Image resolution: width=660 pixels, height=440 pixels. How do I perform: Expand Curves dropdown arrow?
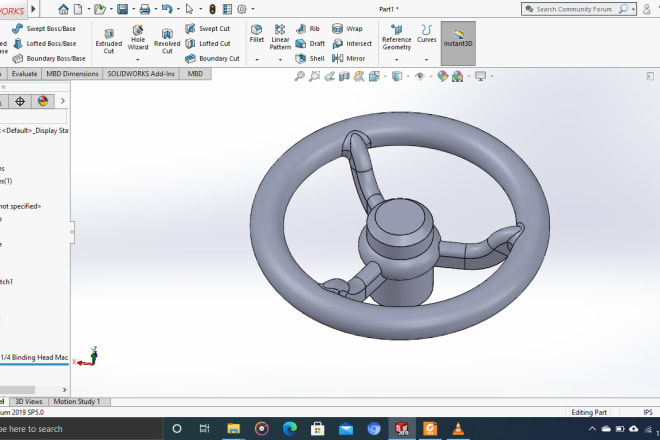point(426,60)
